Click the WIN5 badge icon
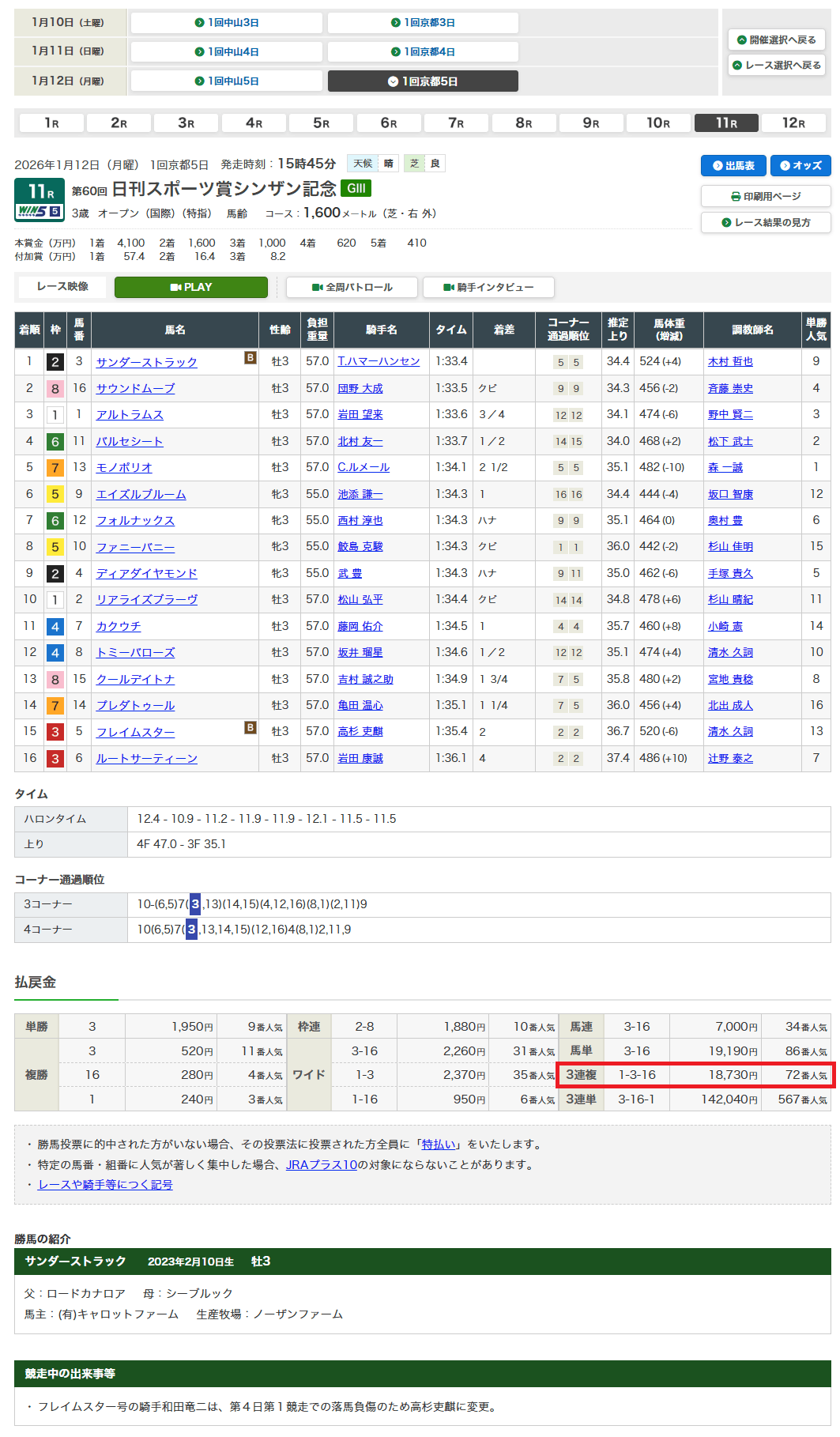 pos(39,212)
